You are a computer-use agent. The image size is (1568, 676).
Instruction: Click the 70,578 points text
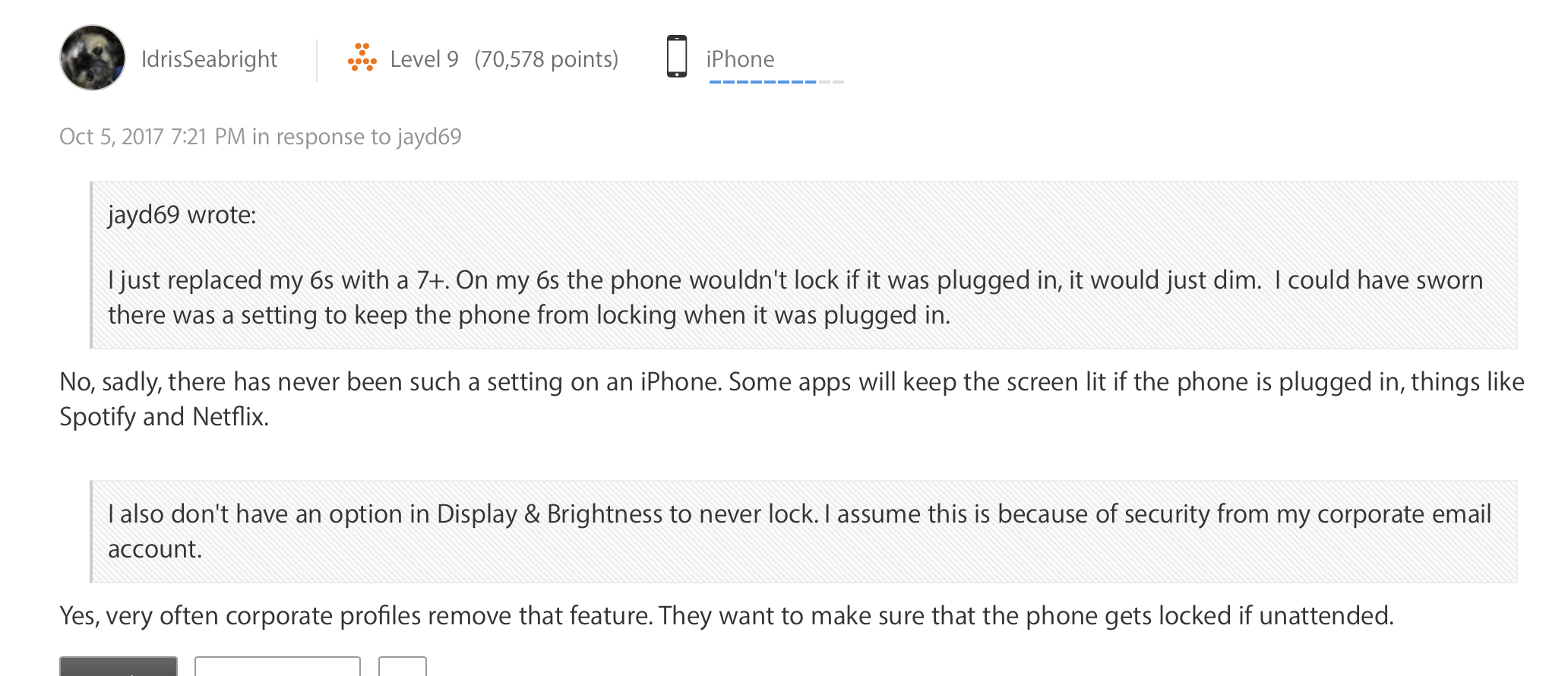click(x=546, y=59)
